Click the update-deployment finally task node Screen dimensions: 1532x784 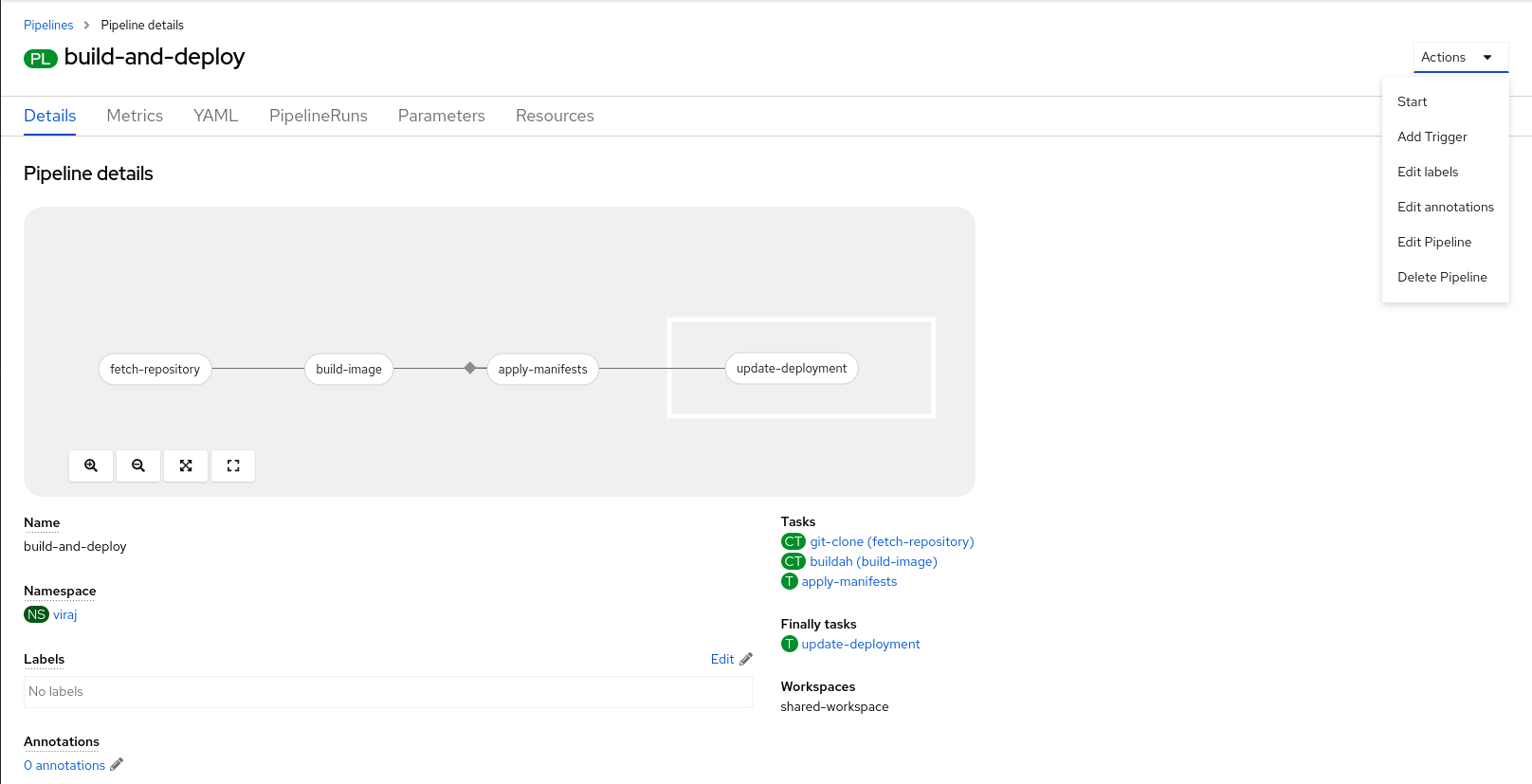point(792,369)
